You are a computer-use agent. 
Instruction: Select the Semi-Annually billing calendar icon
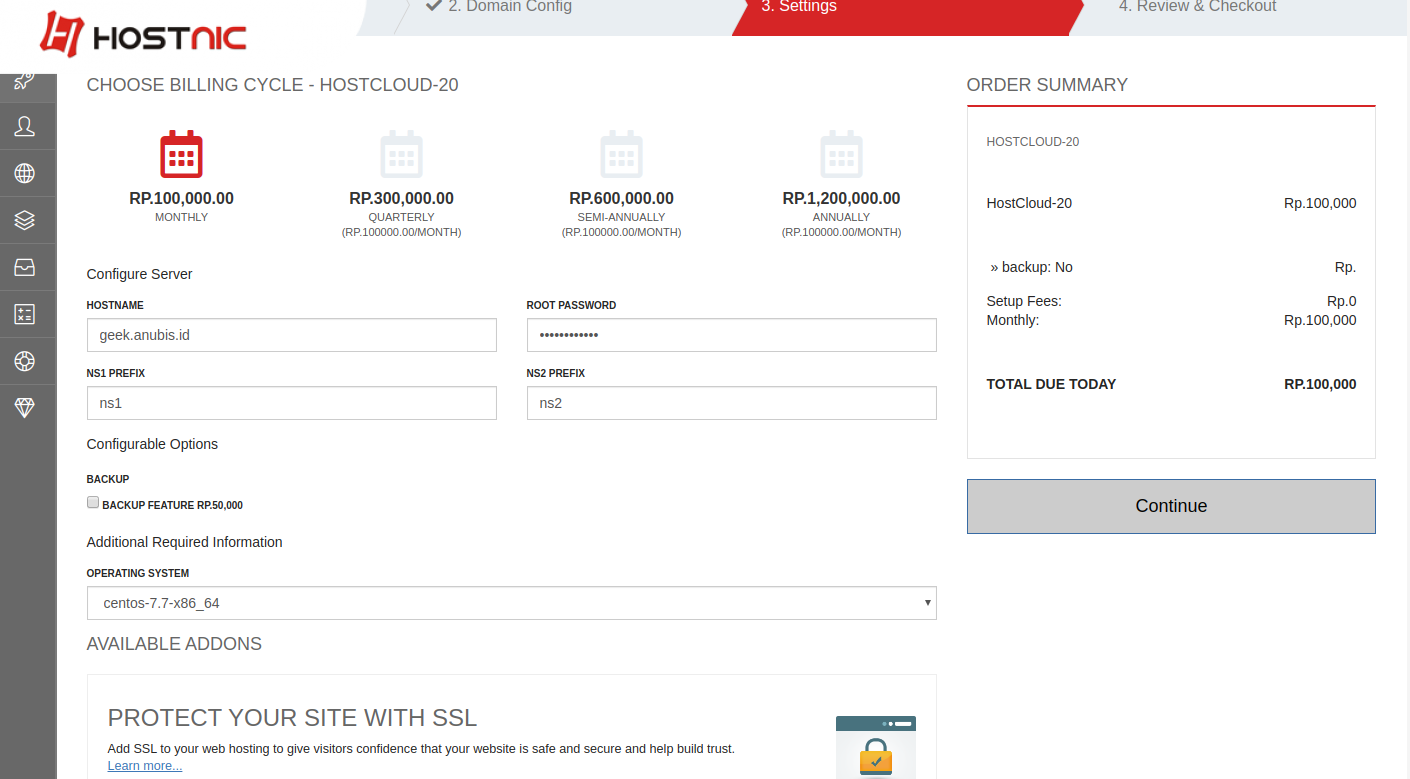(x=622, y=154)
